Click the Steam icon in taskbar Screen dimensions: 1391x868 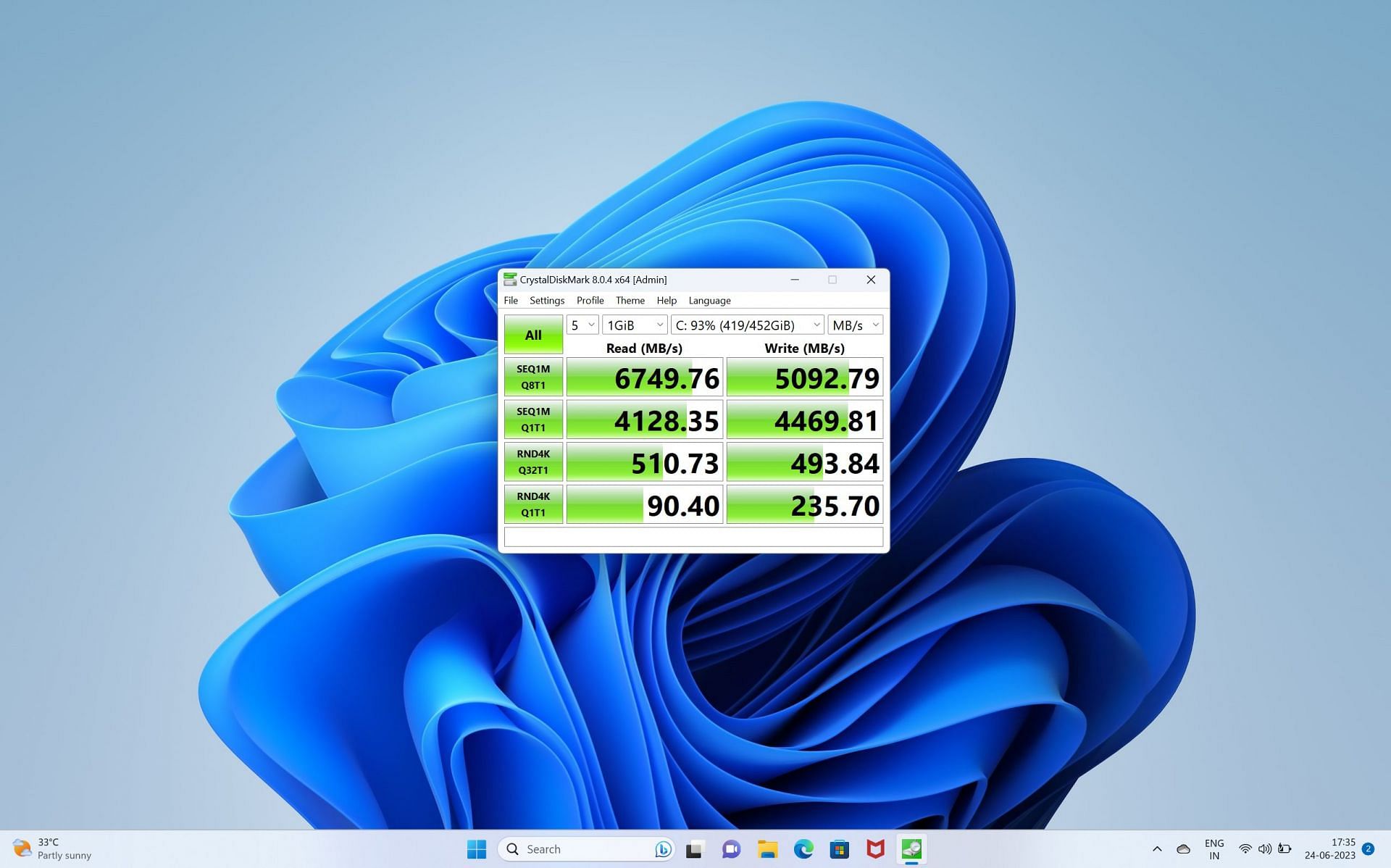coord(912,849)
